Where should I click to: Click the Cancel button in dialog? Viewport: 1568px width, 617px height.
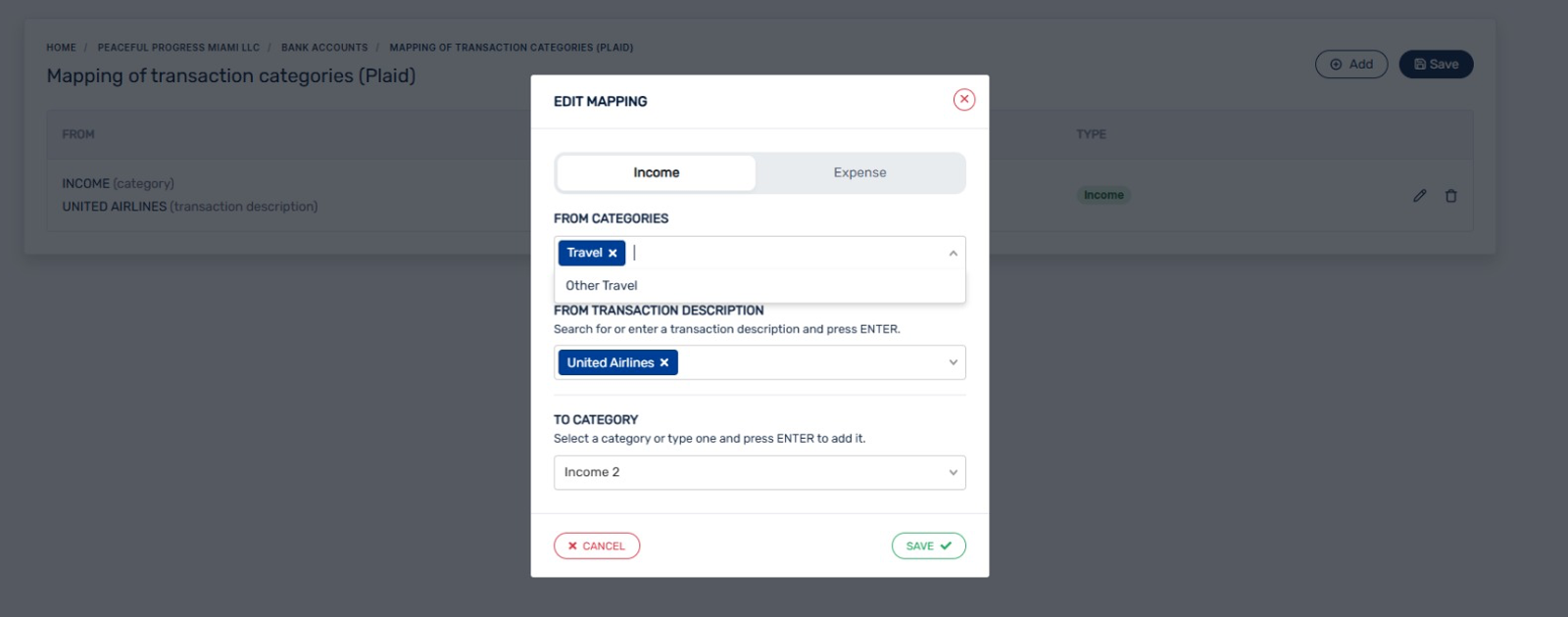pyautogui.click(x=596, y=546)
